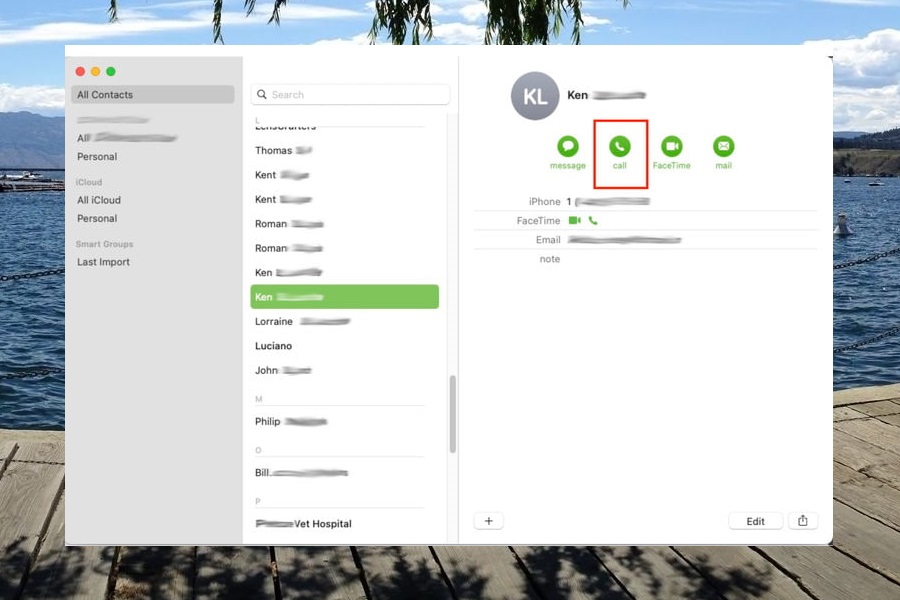
Task: Click the KL contact avatar
Action: [x=535, y=96]
